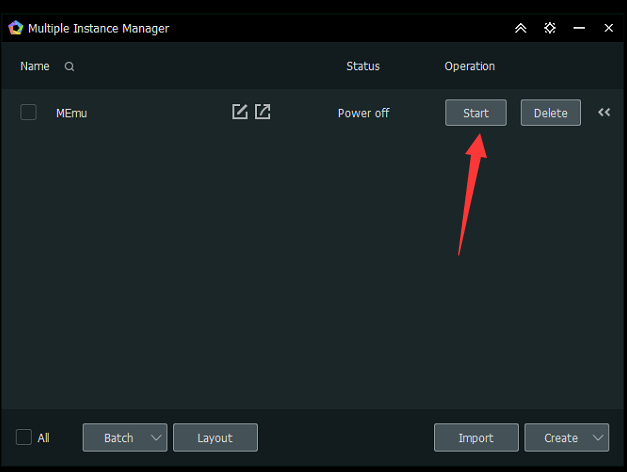Expand the Batch dropdown arrow
The image size is (627, 472).
pyautogui.click(x=156, y=438)
